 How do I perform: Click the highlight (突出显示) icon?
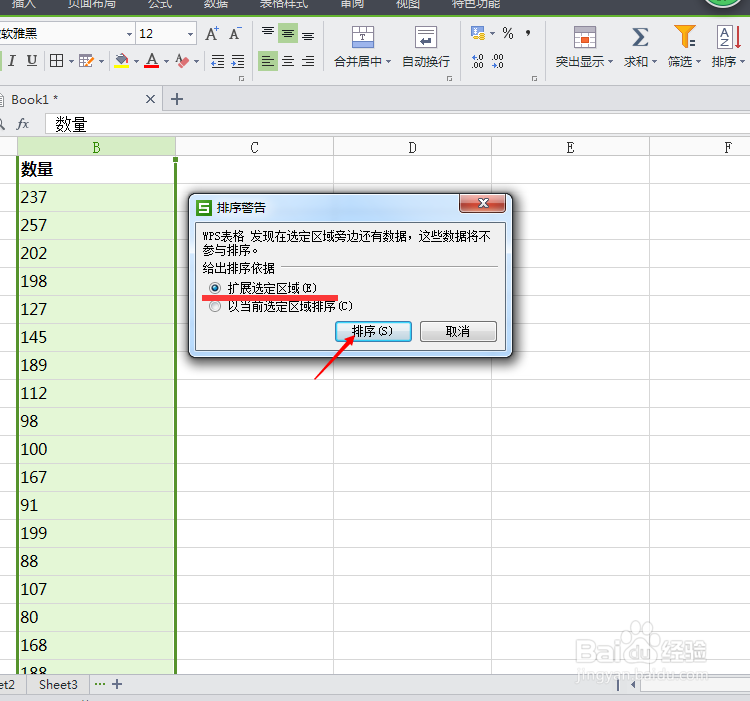coord(585,37)
